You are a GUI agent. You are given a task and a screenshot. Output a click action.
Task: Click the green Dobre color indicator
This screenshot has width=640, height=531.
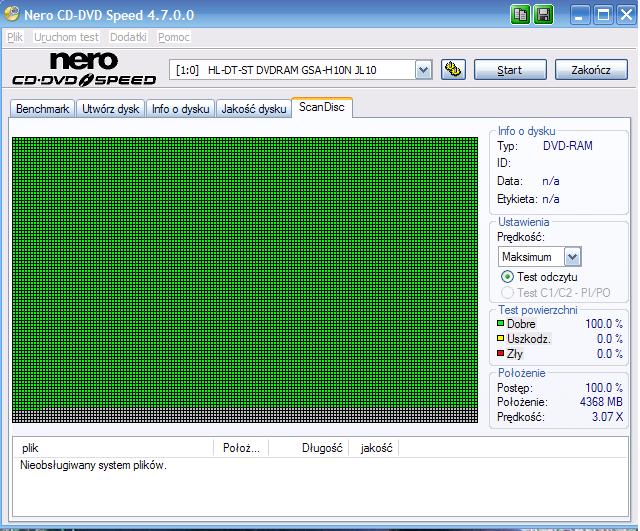pos(500,323)
